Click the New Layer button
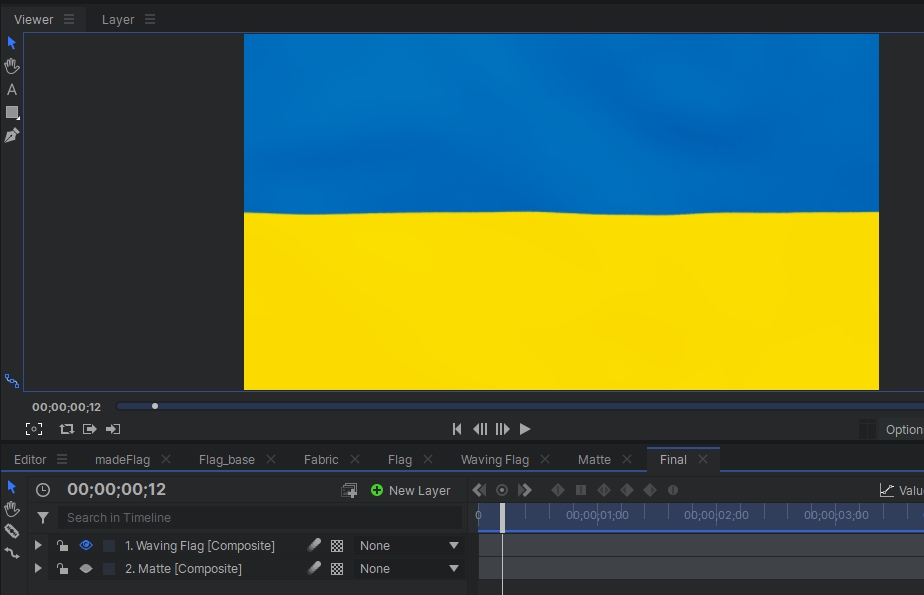This screenshot has width=924, height=595. pyautogui.click(x=410, y=490)
